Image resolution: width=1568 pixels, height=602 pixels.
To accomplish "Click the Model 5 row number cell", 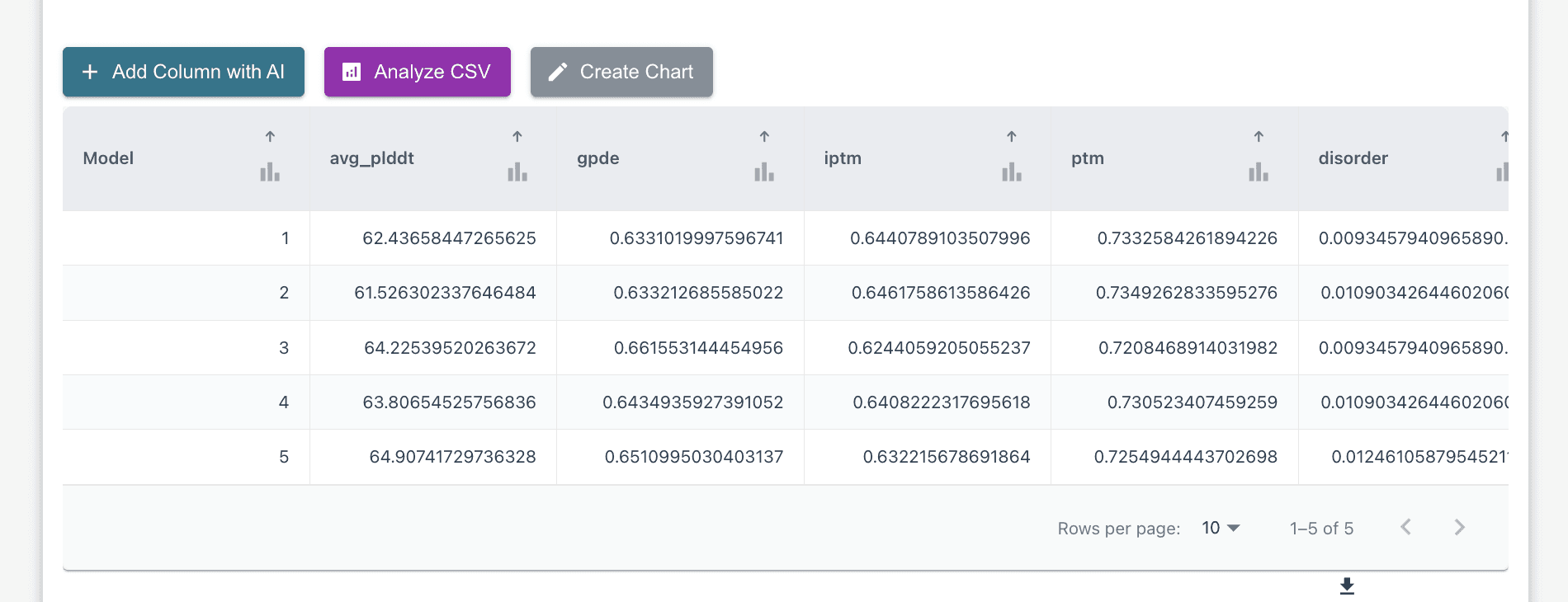I will point(284,457).
